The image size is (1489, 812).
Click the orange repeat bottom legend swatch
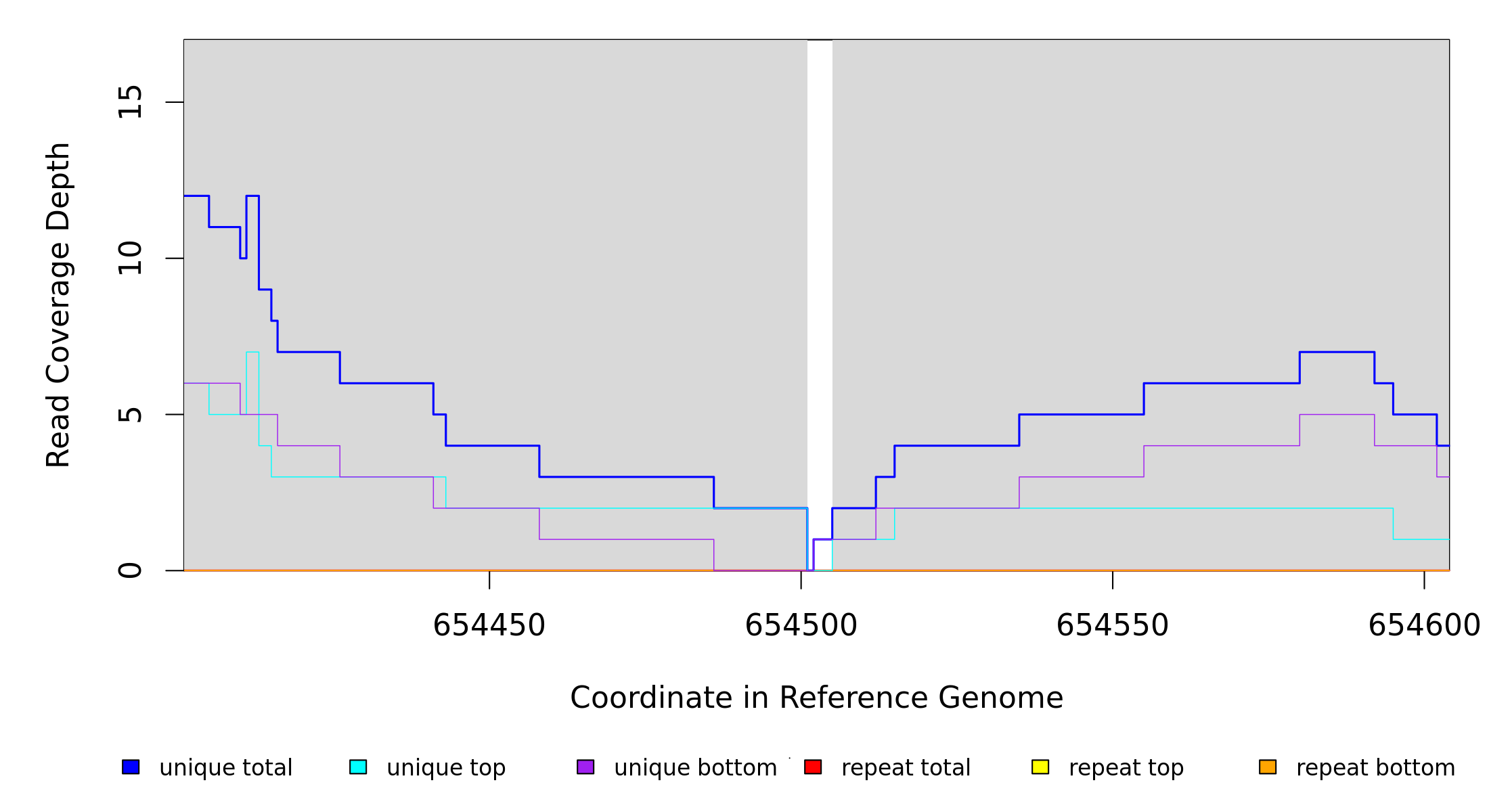(1268, 767)
